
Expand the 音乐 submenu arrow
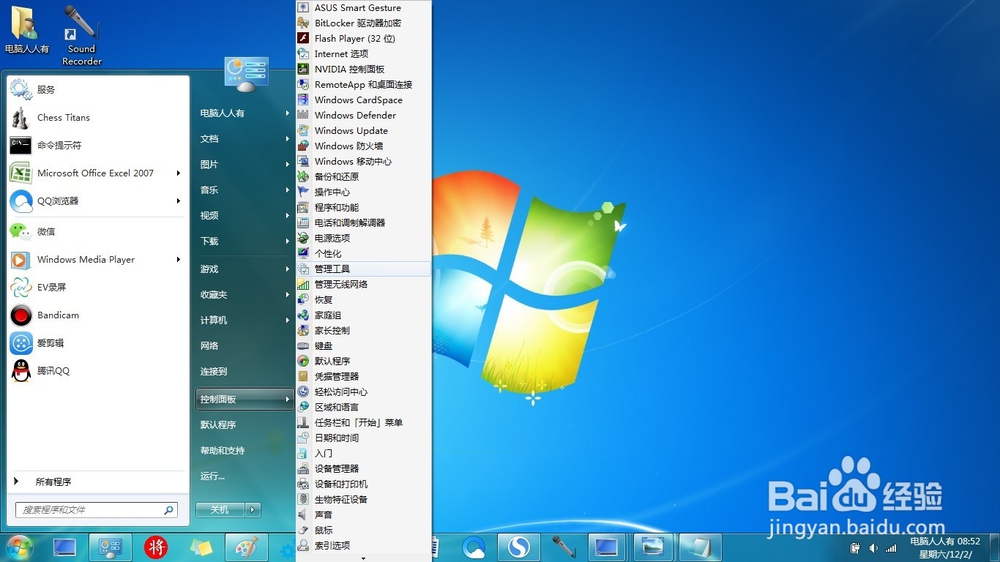pyautogui.click(x=287, y=190)
